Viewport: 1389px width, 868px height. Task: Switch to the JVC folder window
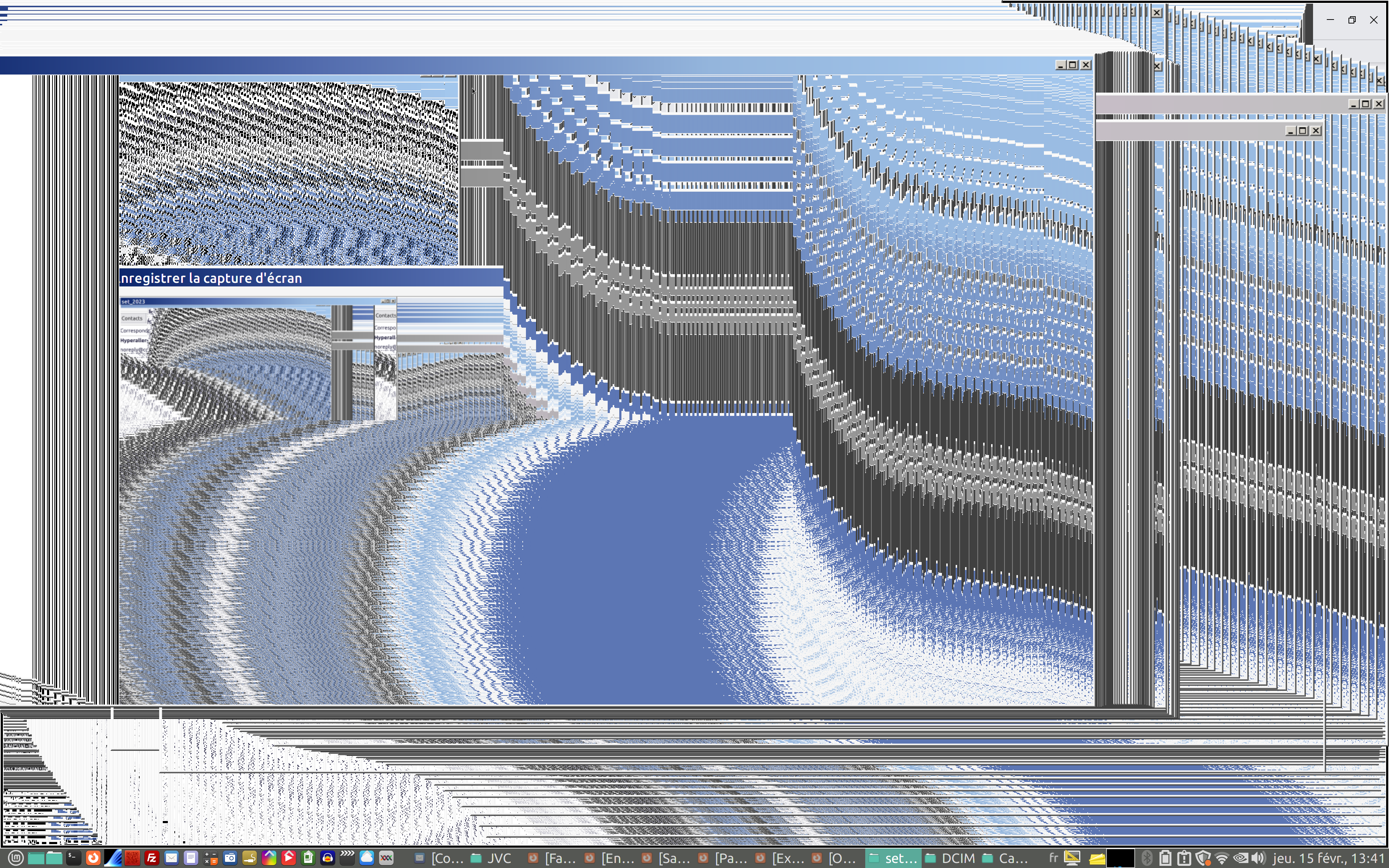pos(491,858)
